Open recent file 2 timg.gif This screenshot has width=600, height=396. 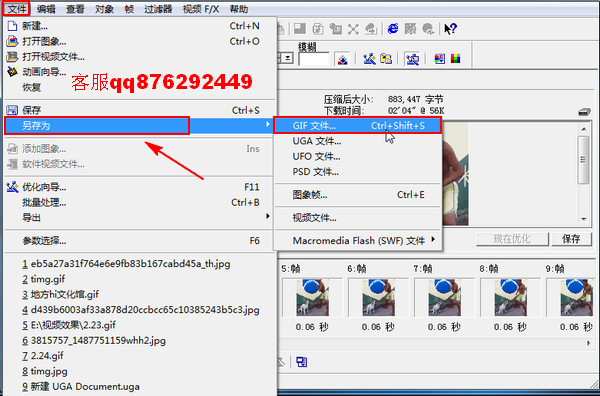(x=139, y=279)
